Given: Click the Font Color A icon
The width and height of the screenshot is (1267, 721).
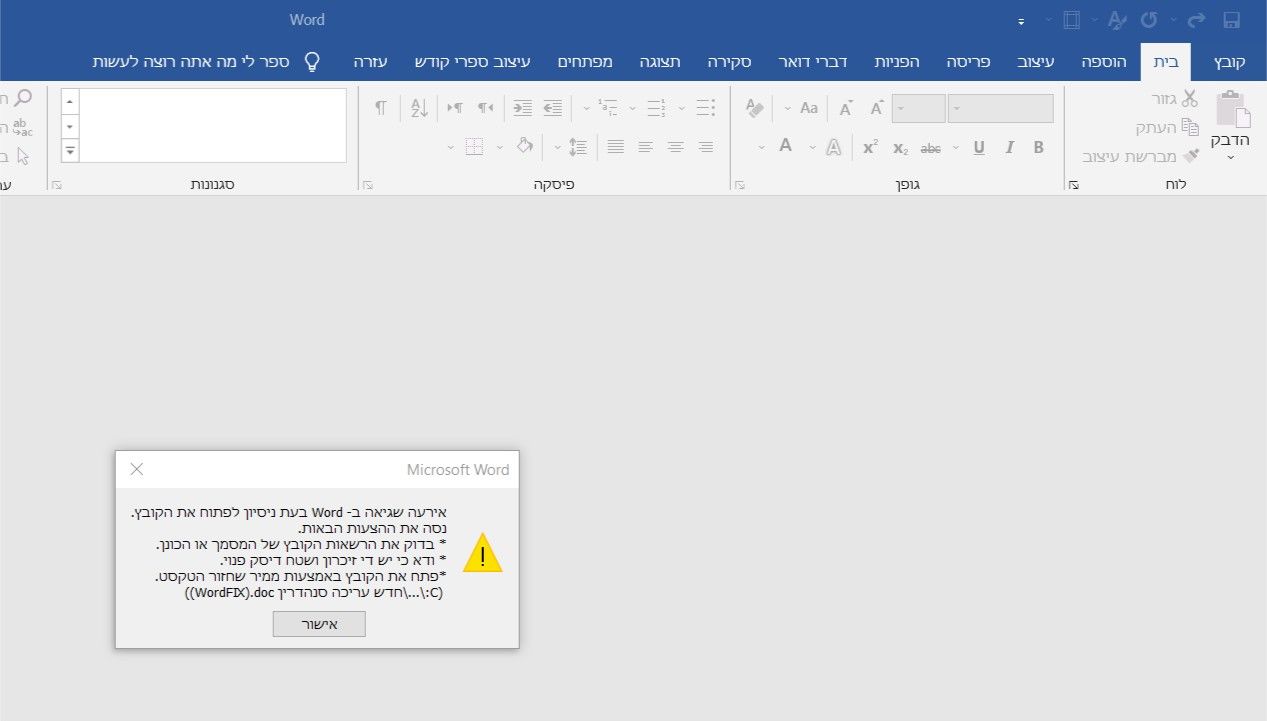Looking at the screenshot, I should pyautogui.click(x=785, y=146).
